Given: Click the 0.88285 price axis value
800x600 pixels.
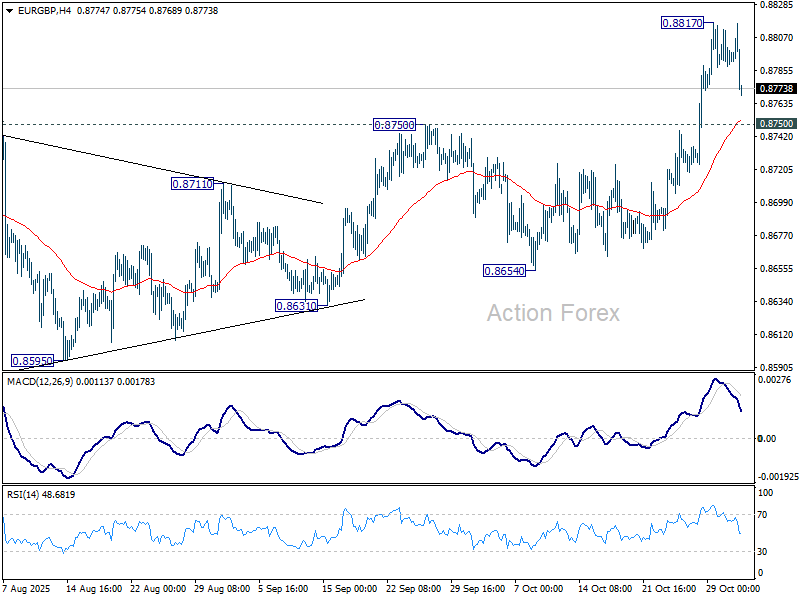Looking at the screenshot, I should pyautogui.click(x=776, y=5).
